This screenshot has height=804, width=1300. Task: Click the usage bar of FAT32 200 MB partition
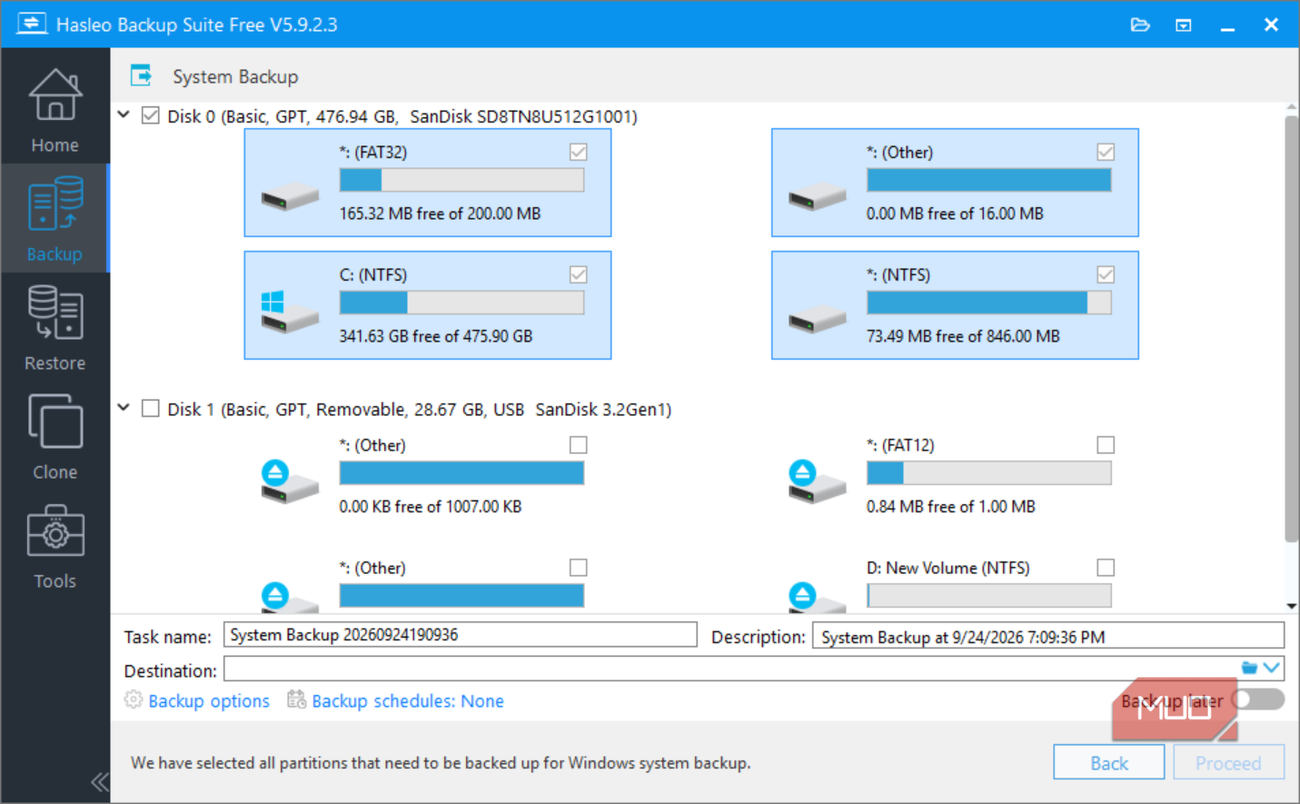click(x=462, y=180)
